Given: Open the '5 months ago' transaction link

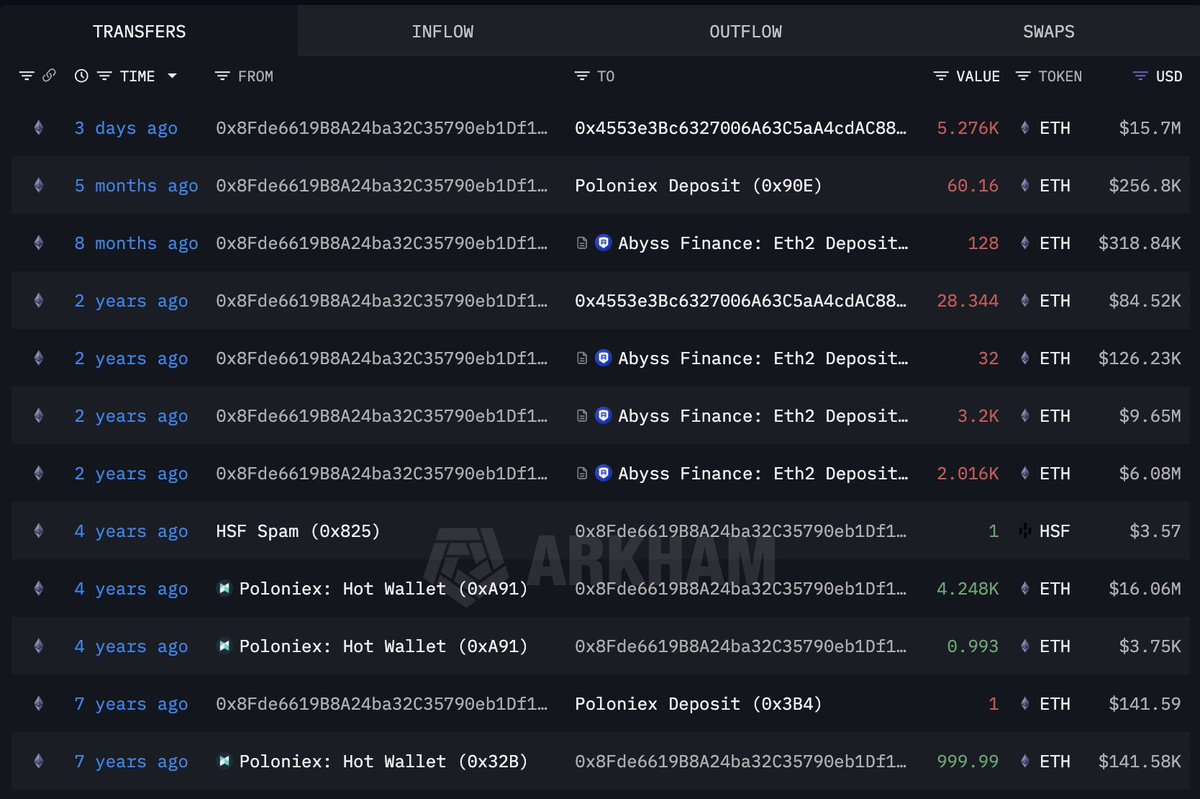Looking at the screenshot, I should [x=136, y=186].
